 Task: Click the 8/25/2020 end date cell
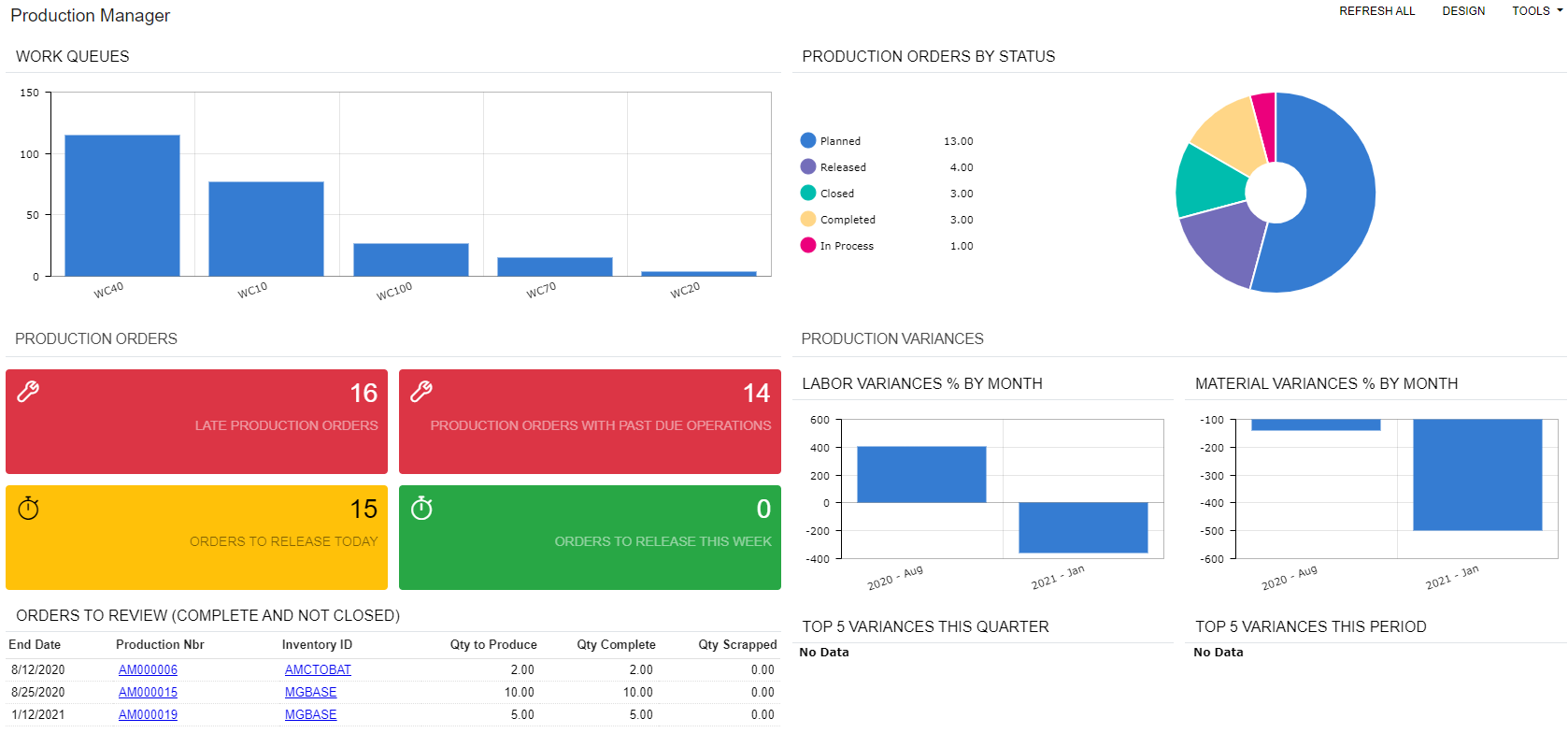pyautogui.click(x=38, y=692)
